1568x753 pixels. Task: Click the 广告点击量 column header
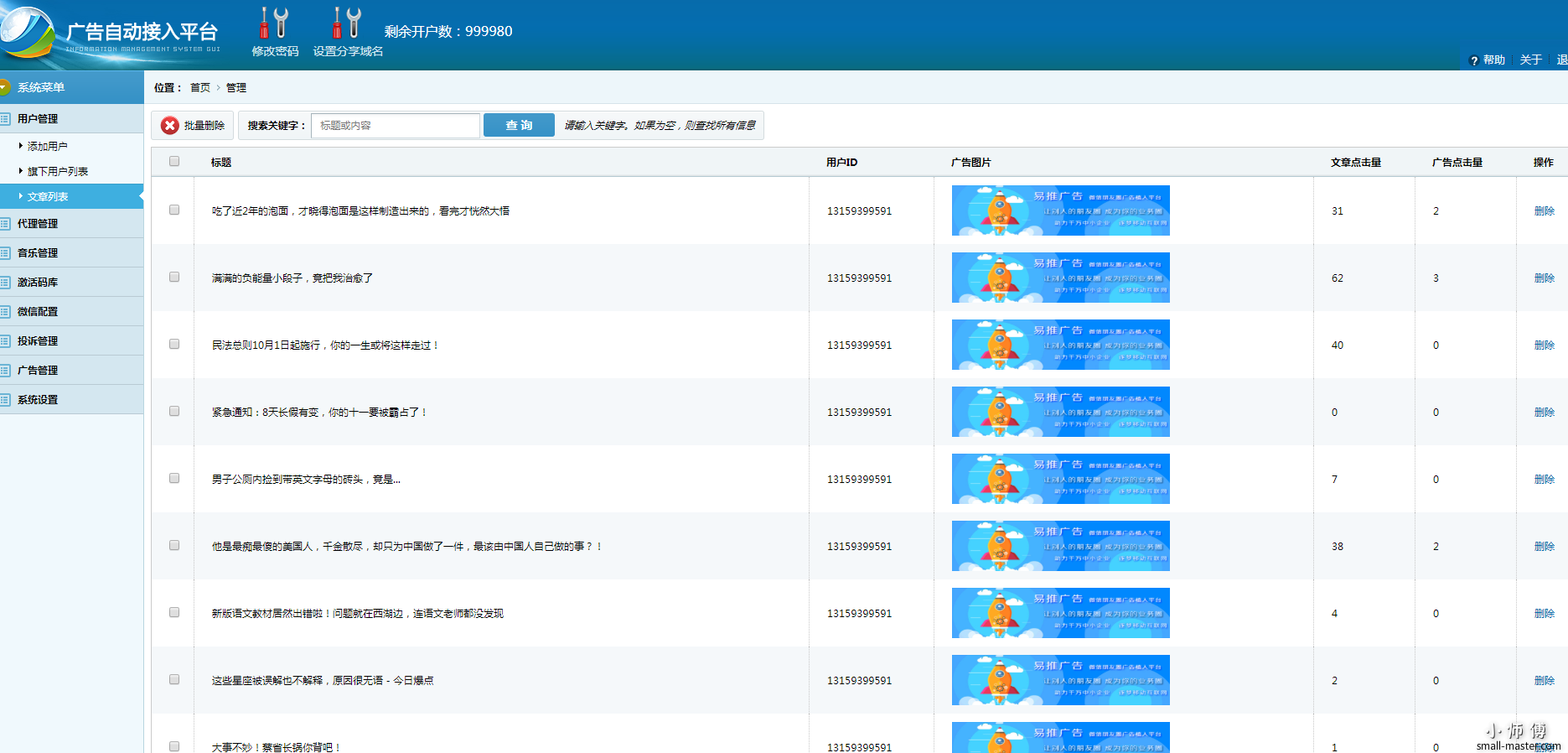[1457, 163]
